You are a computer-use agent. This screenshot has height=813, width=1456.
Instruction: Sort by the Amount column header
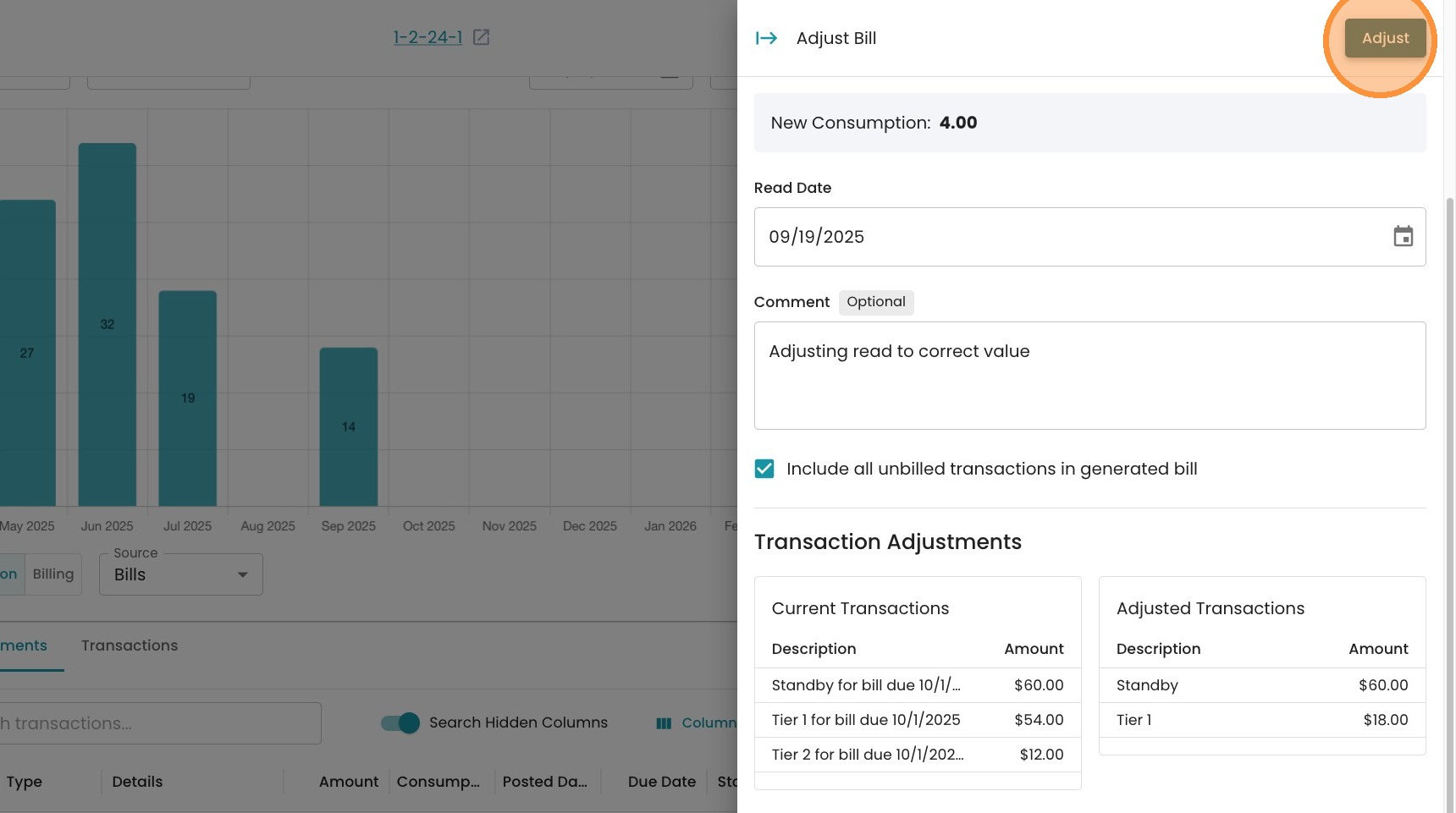click(348, 782)
